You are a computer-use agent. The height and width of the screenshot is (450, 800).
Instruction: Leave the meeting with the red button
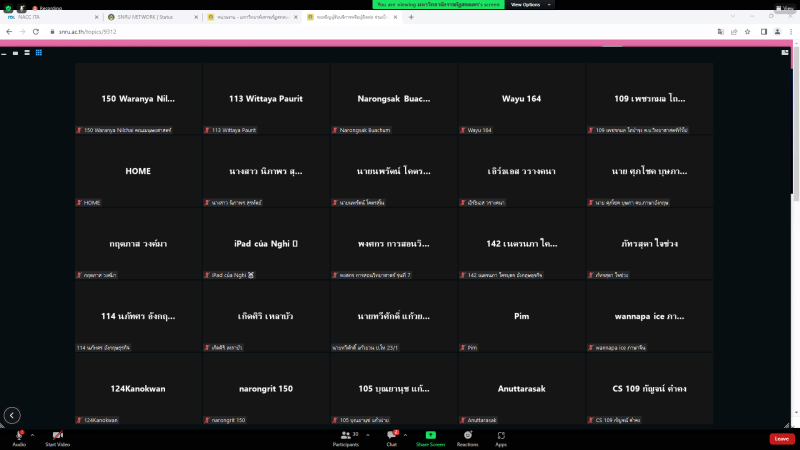(x=781, y=438)
